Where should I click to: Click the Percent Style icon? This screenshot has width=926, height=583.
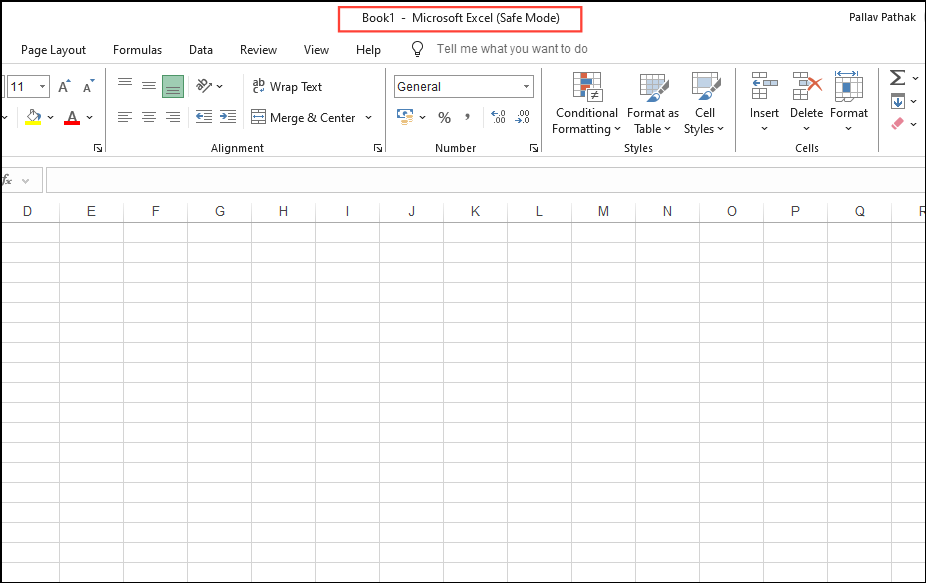point(444,117)
